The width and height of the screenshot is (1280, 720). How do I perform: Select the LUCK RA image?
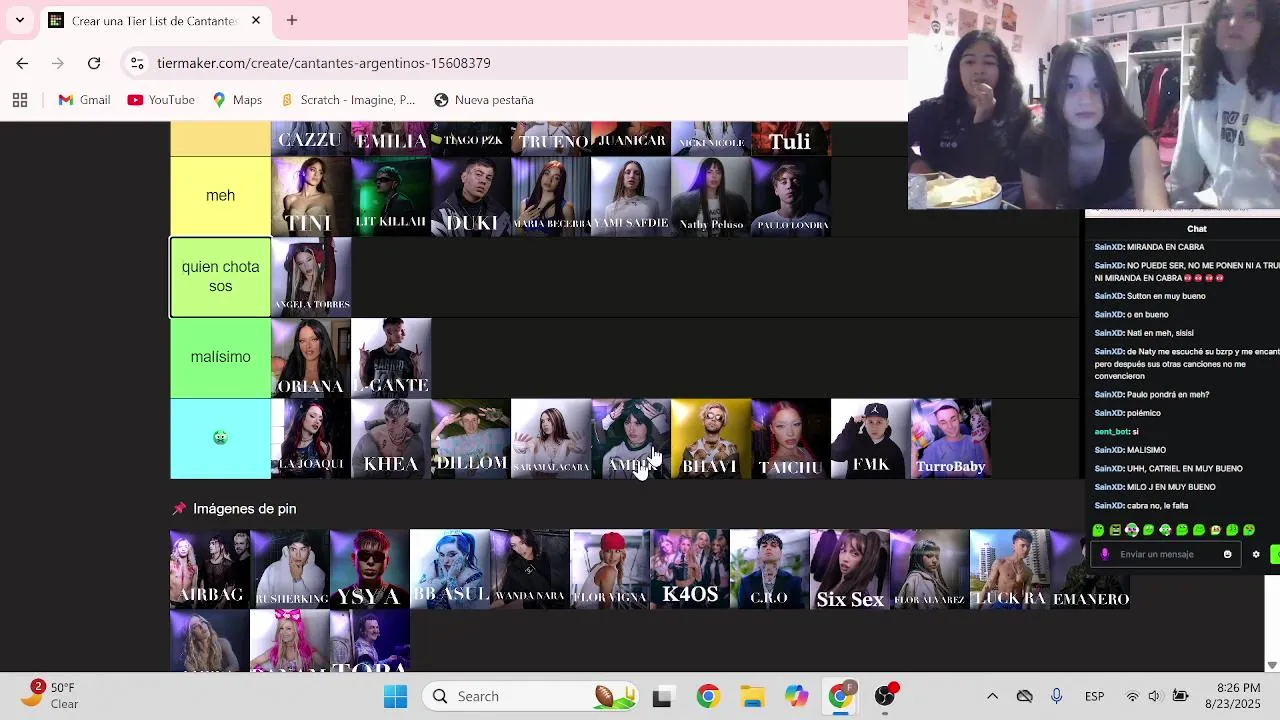(x=1010, y=569)
